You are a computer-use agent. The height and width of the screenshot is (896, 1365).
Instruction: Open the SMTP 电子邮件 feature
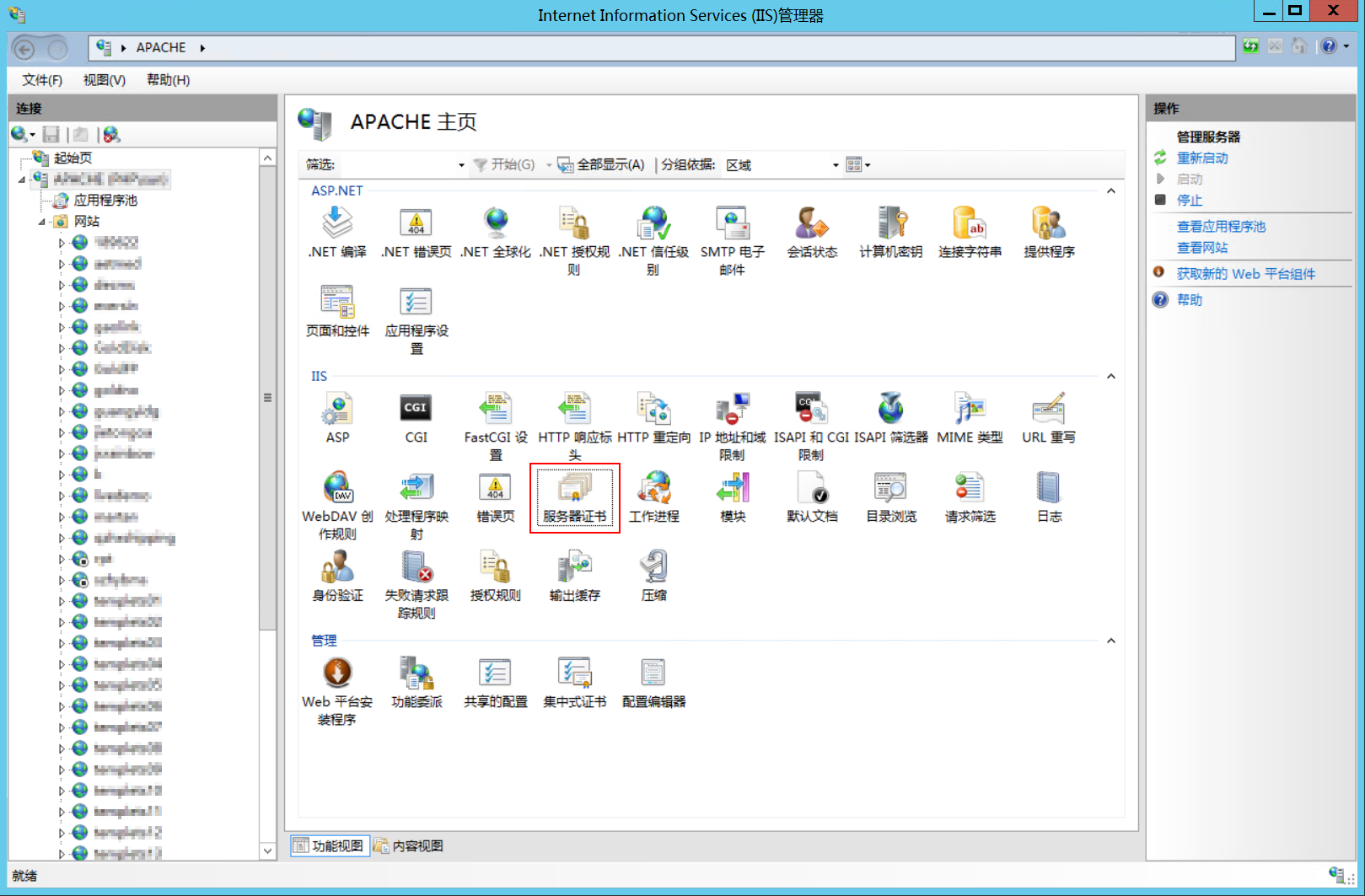click(733, 242)
